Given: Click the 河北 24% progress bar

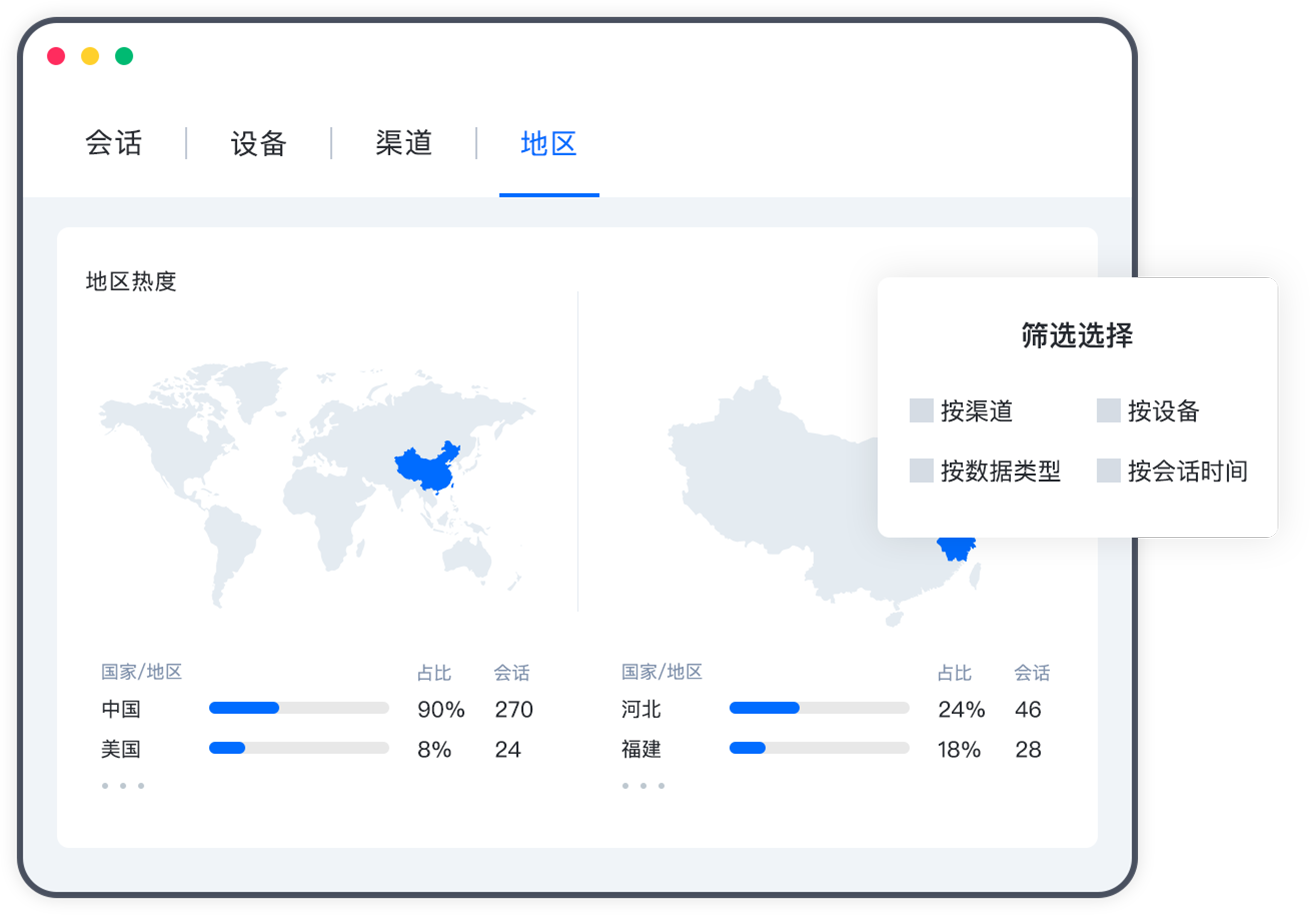Looking at the screenshot, I should coord(819,708).
